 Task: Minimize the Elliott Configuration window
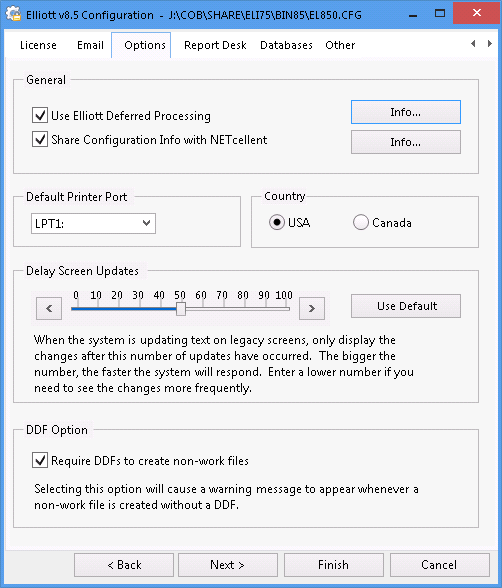413,15
